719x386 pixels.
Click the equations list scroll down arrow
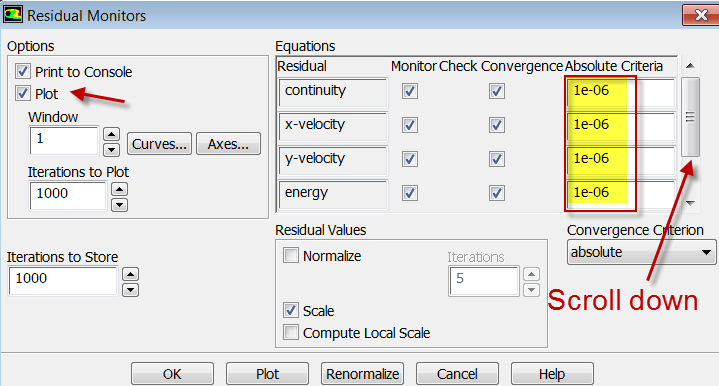tap(690, 203)
